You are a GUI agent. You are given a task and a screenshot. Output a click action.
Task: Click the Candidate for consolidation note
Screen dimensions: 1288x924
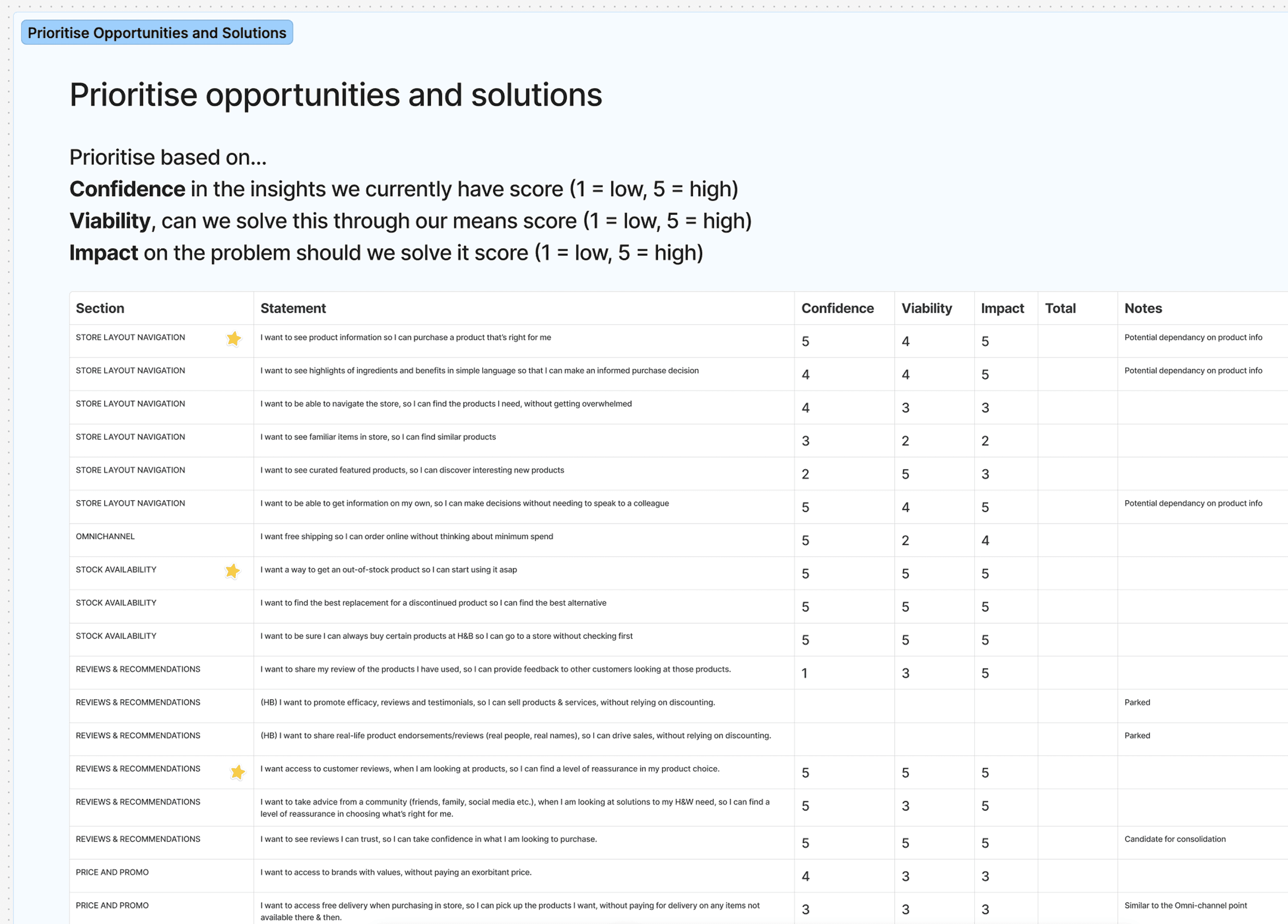pos(1175,840)
